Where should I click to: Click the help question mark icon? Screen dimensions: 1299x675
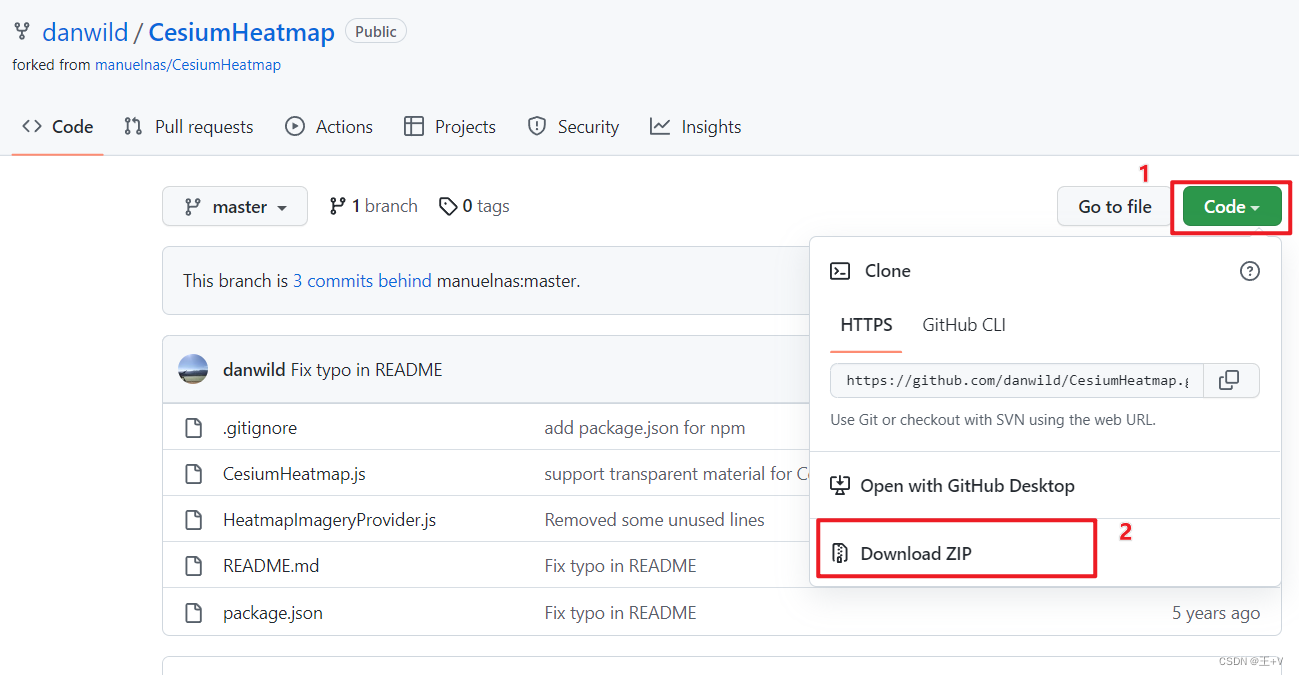(x=1249, y=271)
